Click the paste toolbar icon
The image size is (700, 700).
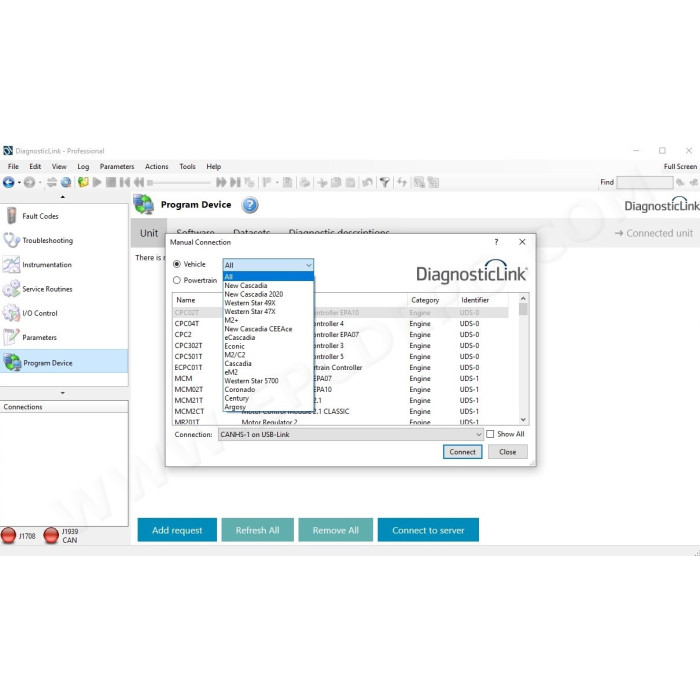click(350, 182)
